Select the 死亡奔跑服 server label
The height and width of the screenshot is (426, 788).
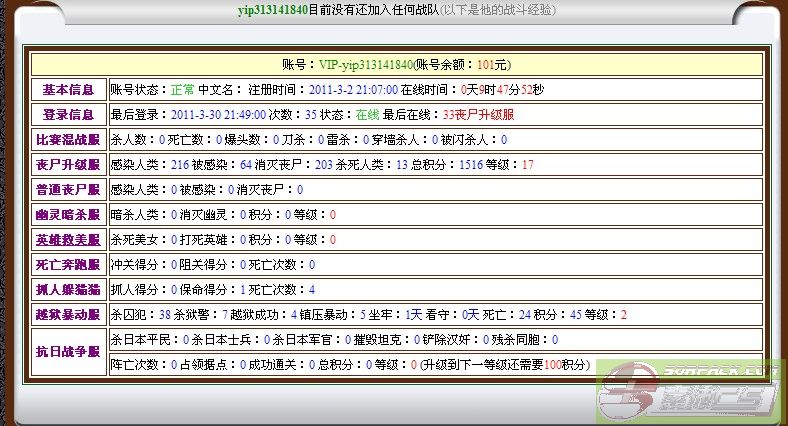[68, 264]
